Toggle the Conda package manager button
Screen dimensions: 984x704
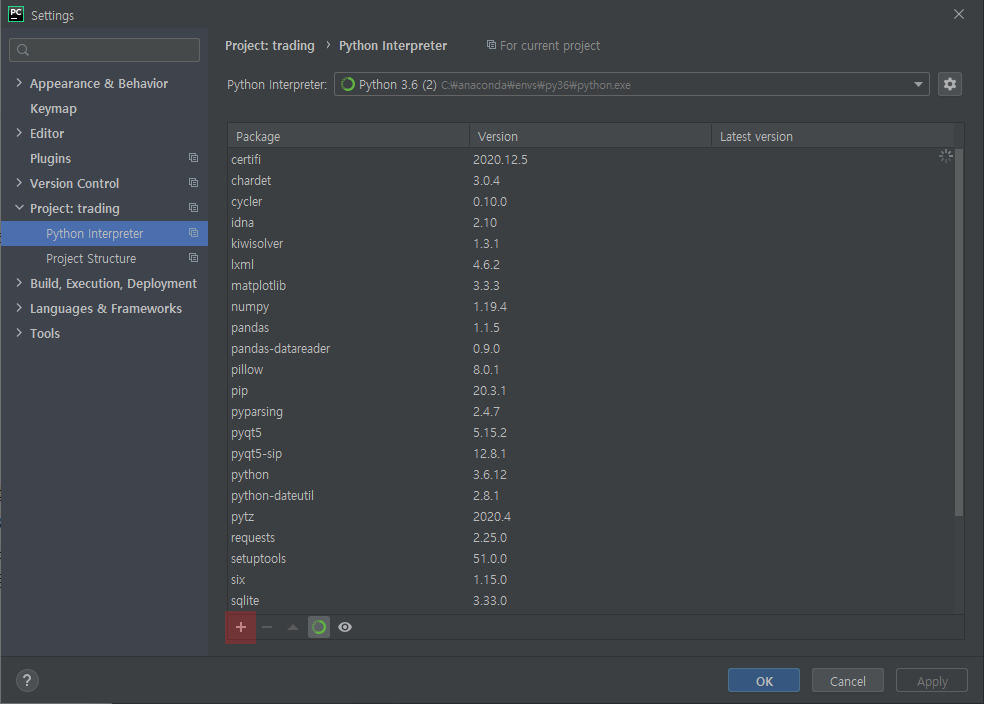point(319,627)
